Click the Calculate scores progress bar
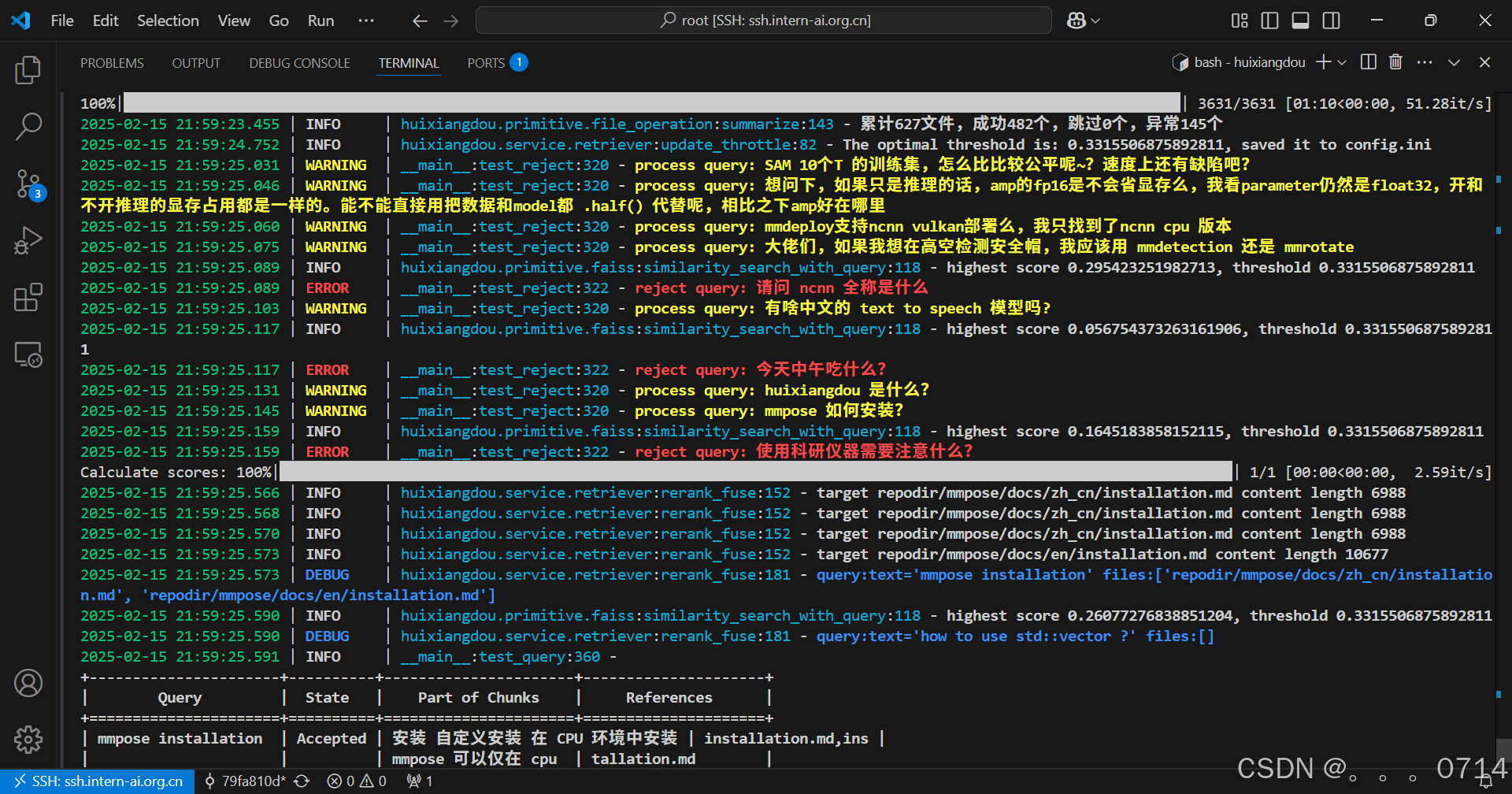1512x794 pixels. [x=755, y=472]
